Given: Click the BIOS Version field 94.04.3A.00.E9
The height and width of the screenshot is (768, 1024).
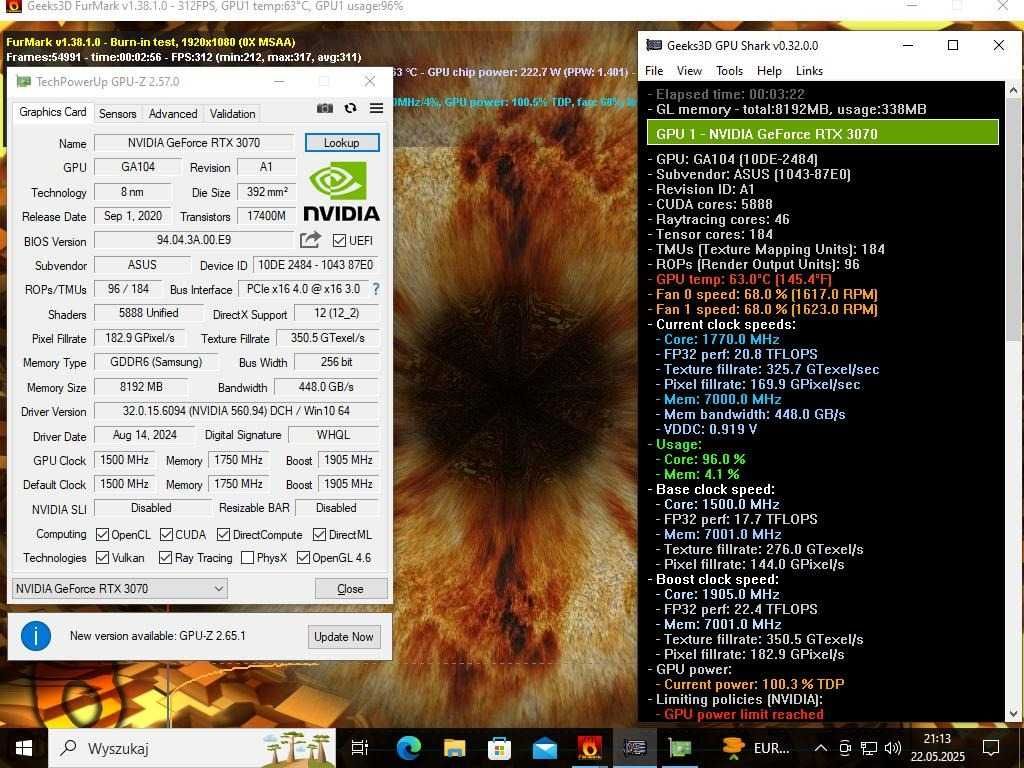Looking at the screenshot, I should [194, 240].
